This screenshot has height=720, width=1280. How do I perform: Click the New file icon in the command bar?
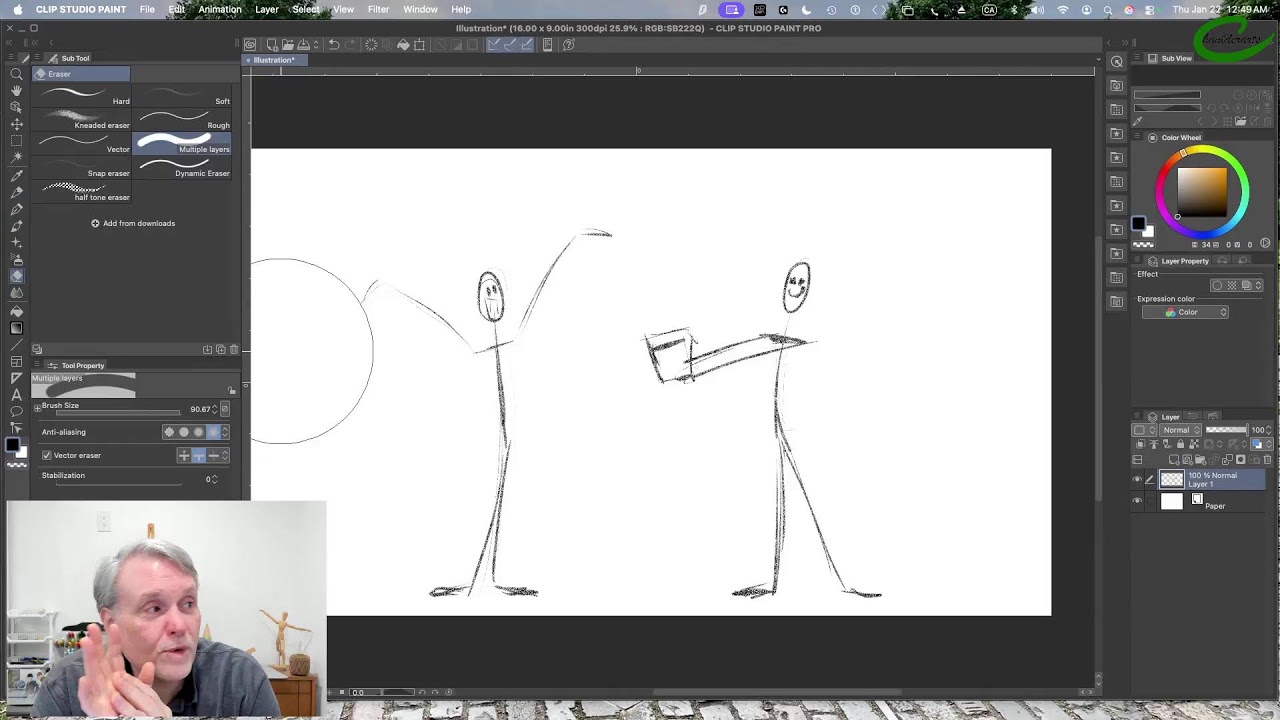coord(272,44)
